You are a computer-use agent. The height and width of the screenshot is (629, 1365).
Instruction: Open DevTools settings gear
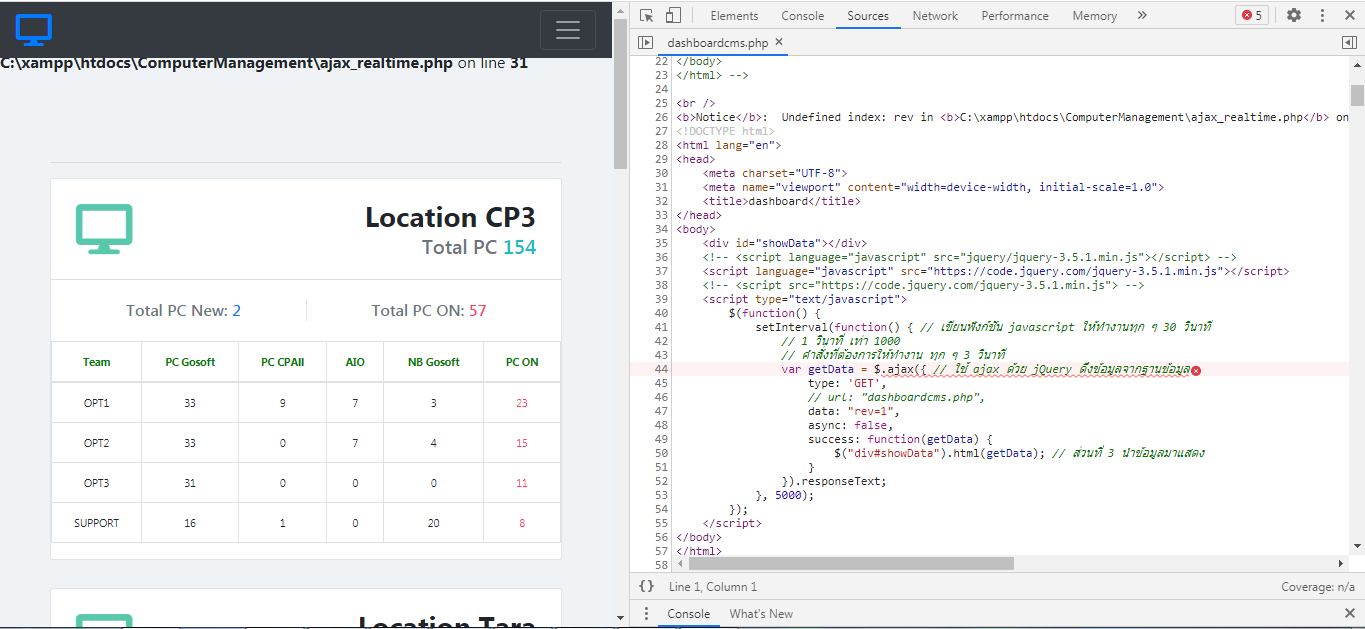point(1294,15)
